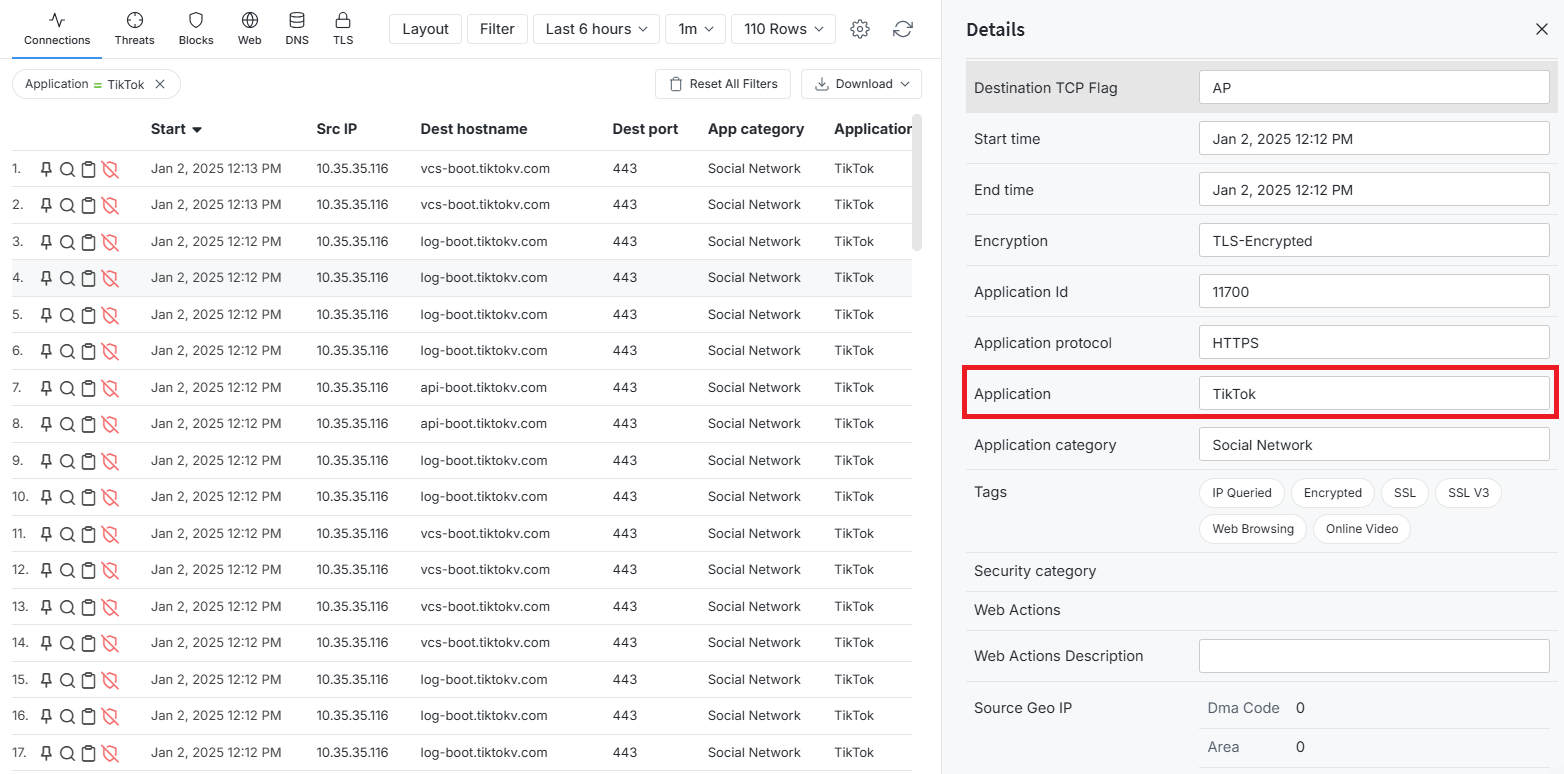1564x774 pixels.
Task: Click the Layout button
Action: pyautogui.click(x=426, y=29)
